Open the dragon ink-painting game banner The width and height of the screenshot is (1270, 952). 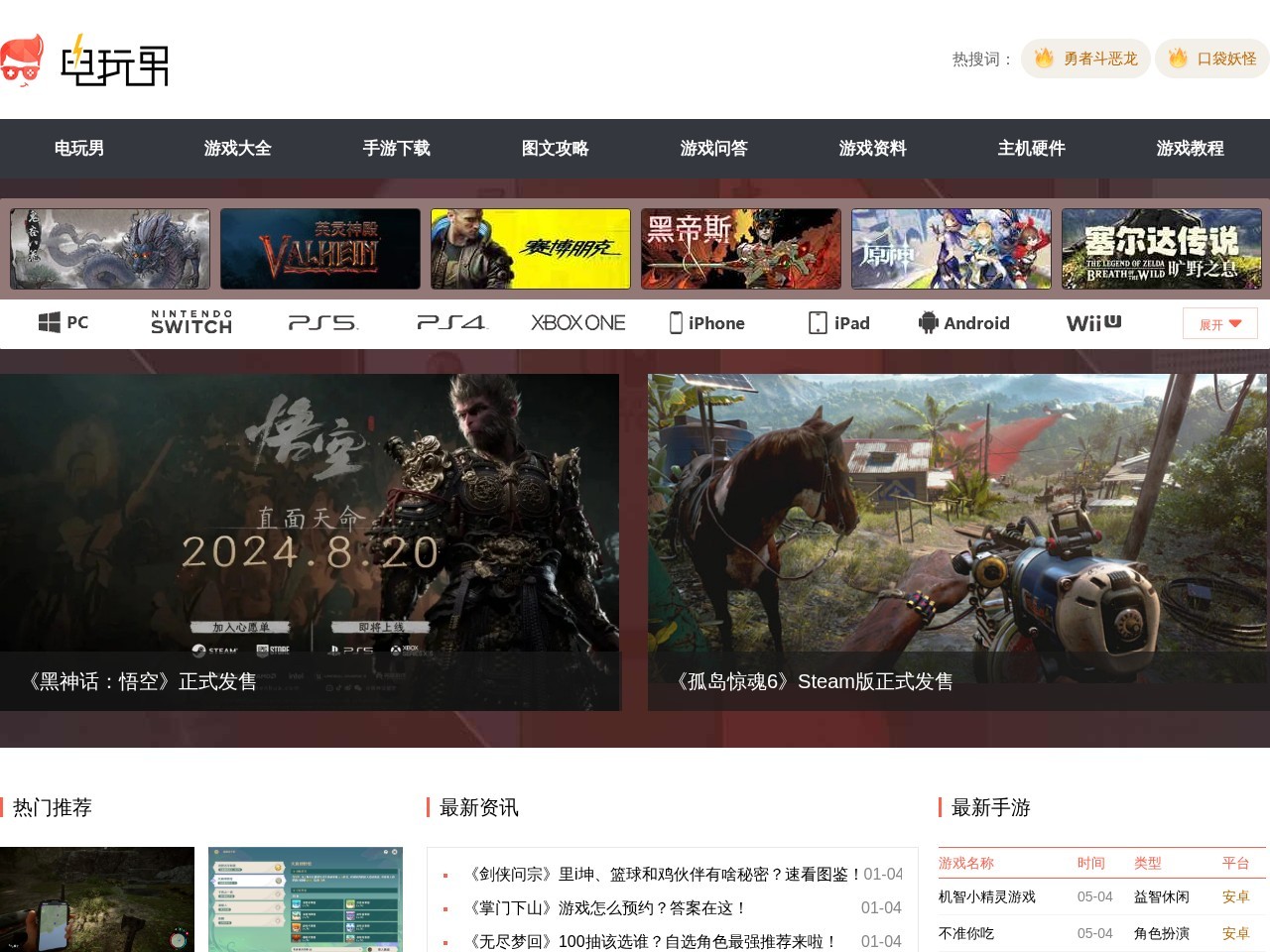110,249
